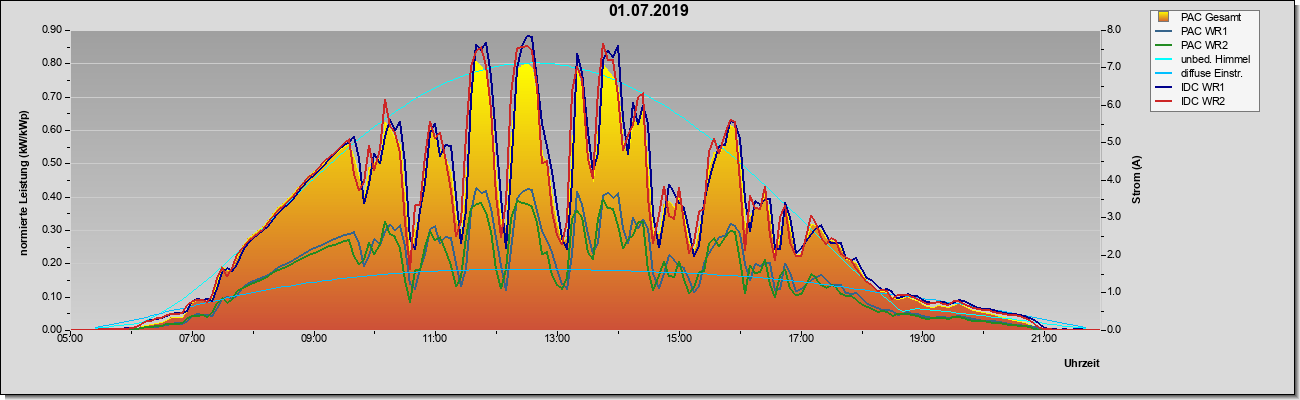Screen dimensions: 1300x400
Task: Click the 17:00 time axis label
Action: click(x=800, y=339)
